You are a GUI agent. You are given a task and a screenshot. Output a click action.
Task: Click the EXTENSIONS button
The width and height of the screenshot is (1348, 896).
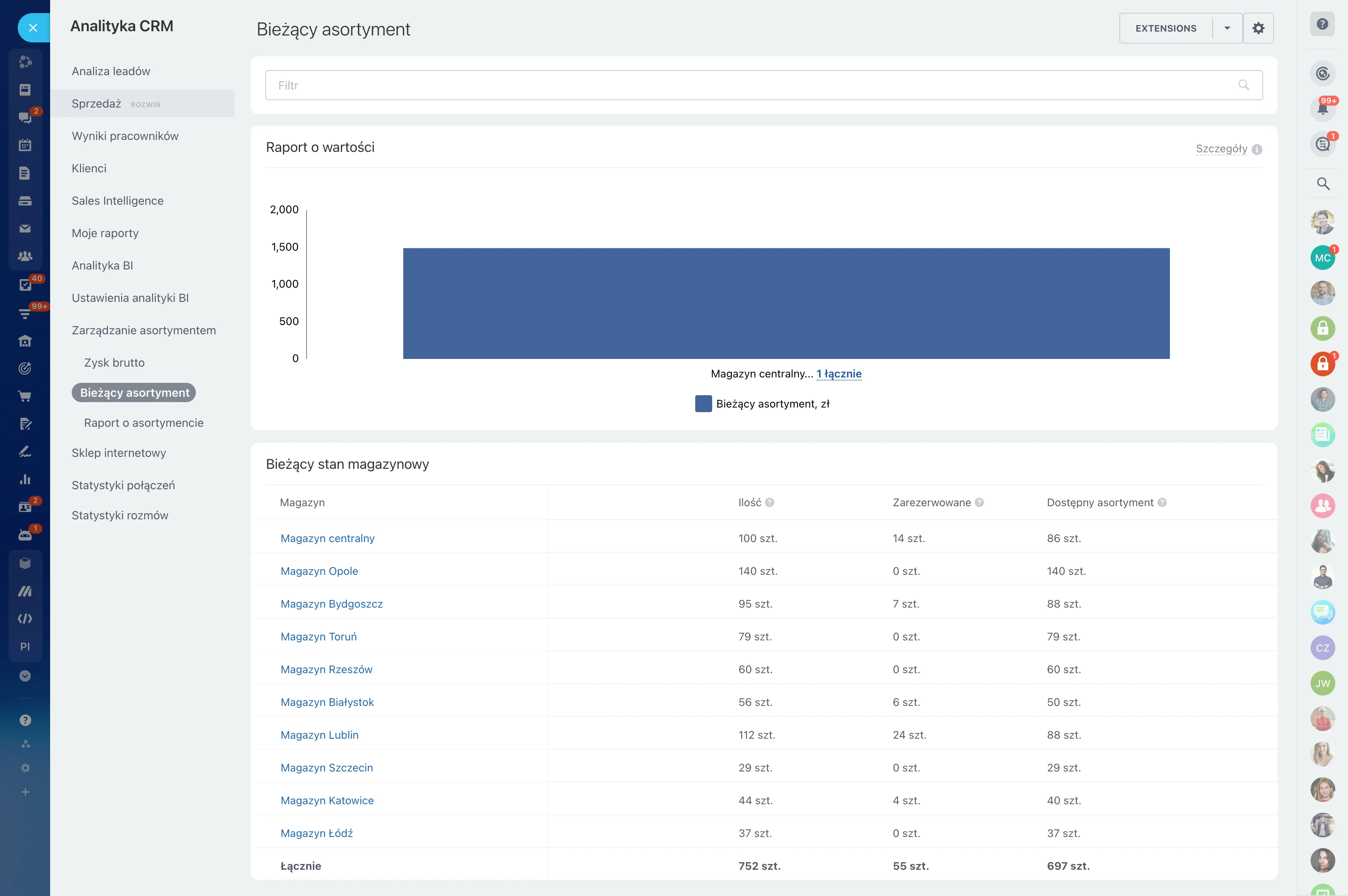(1165, 28)
